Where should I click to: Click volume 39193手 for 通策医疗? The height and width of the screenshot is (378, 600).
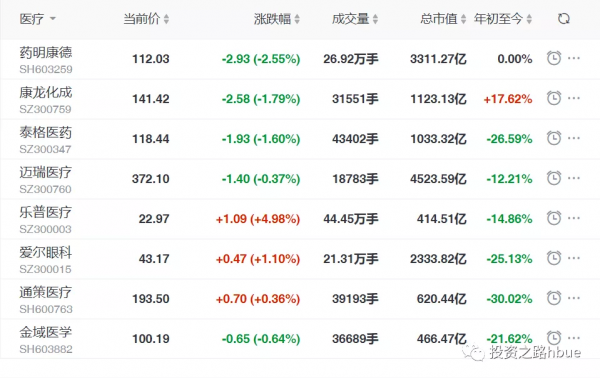pos(355,299)
